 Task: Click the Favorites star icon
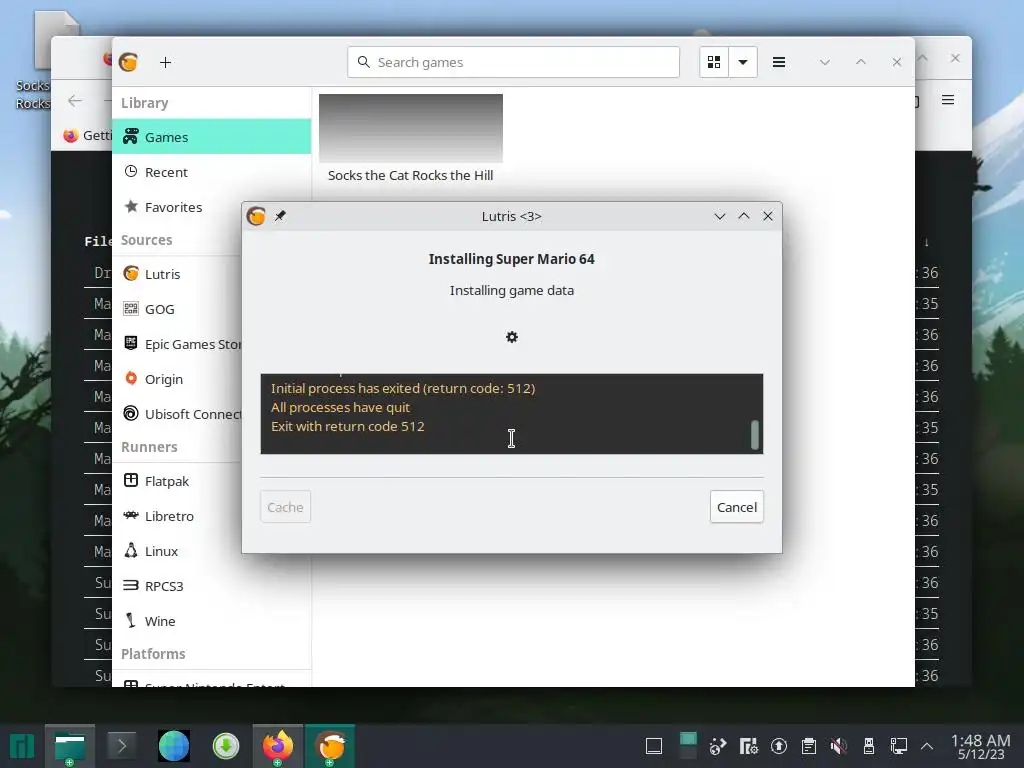click(x=131, y=206)
